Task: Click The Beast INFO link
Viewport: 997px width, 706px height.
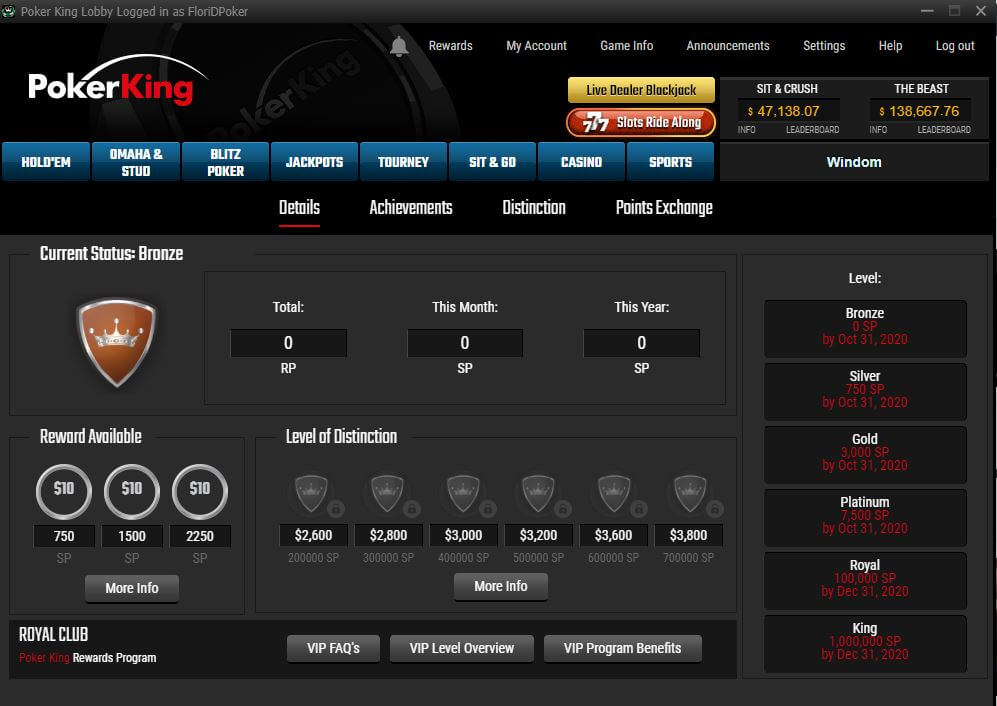Action: pos(878,130)
